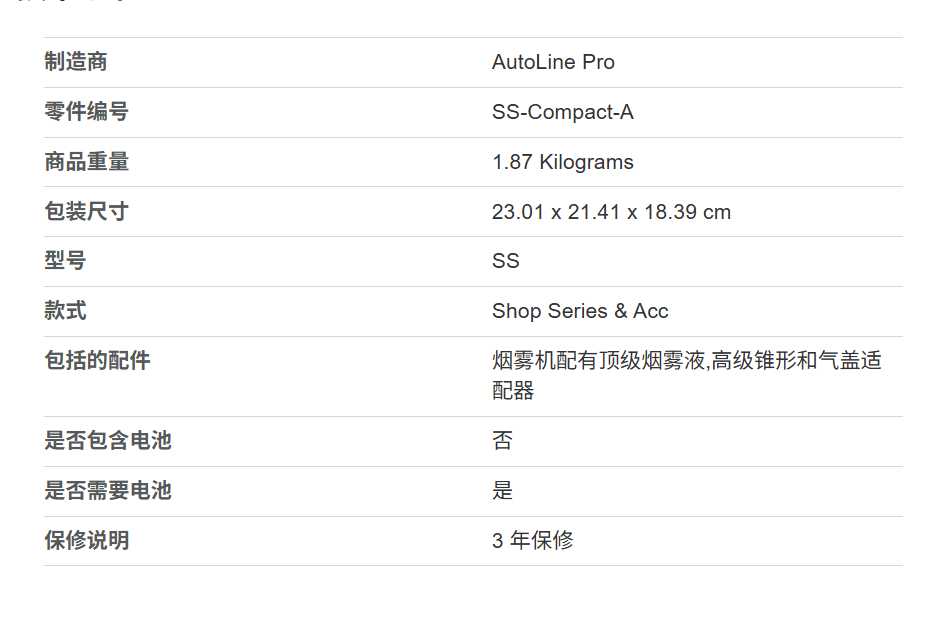Click the 商品重量 label

[x=86, y=162]
